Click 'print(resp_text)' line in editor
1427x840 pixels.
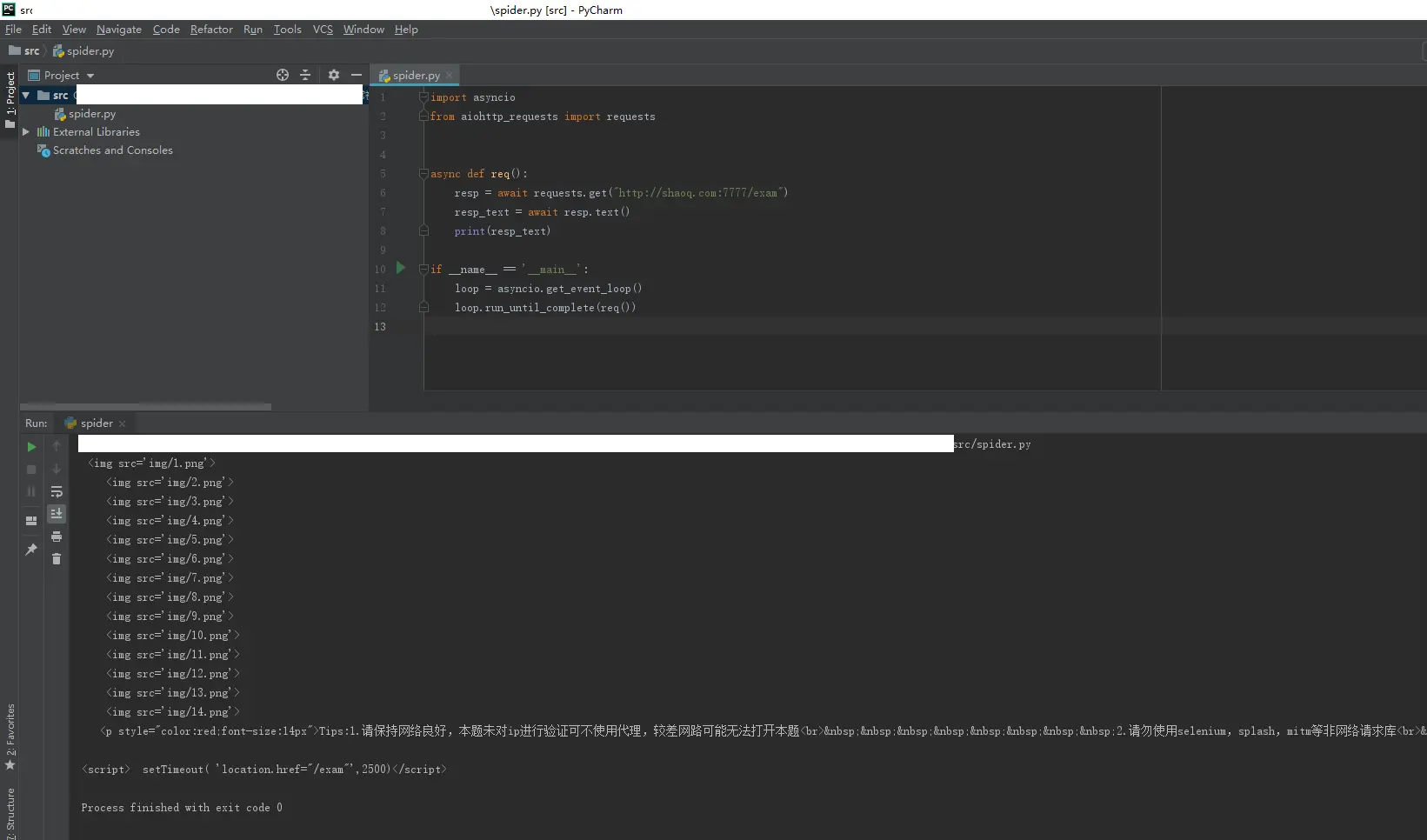click(503, 231)
